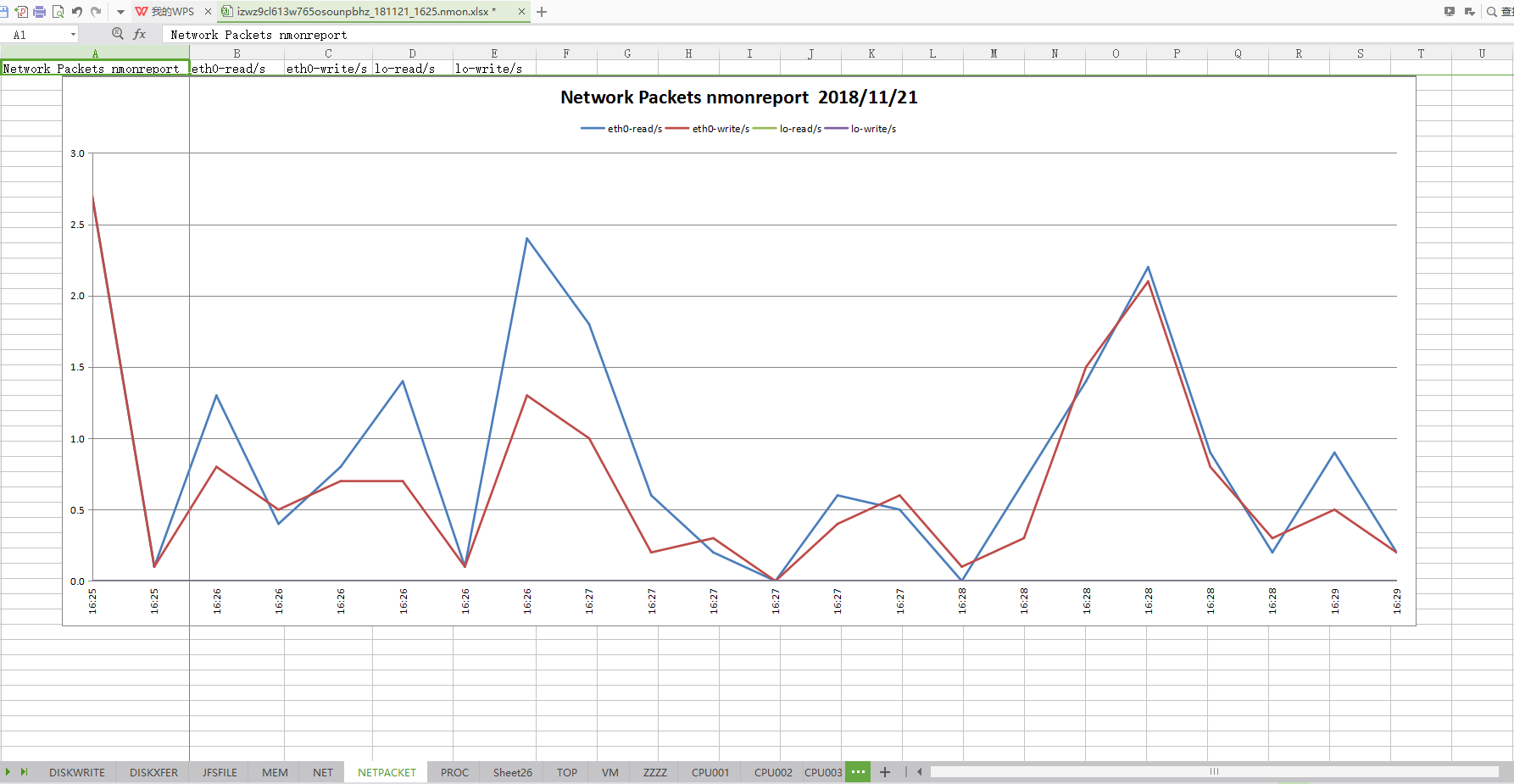1514x784 pixels.
Task: Select cell containing eth0-read/s
Action: point(237,69)
